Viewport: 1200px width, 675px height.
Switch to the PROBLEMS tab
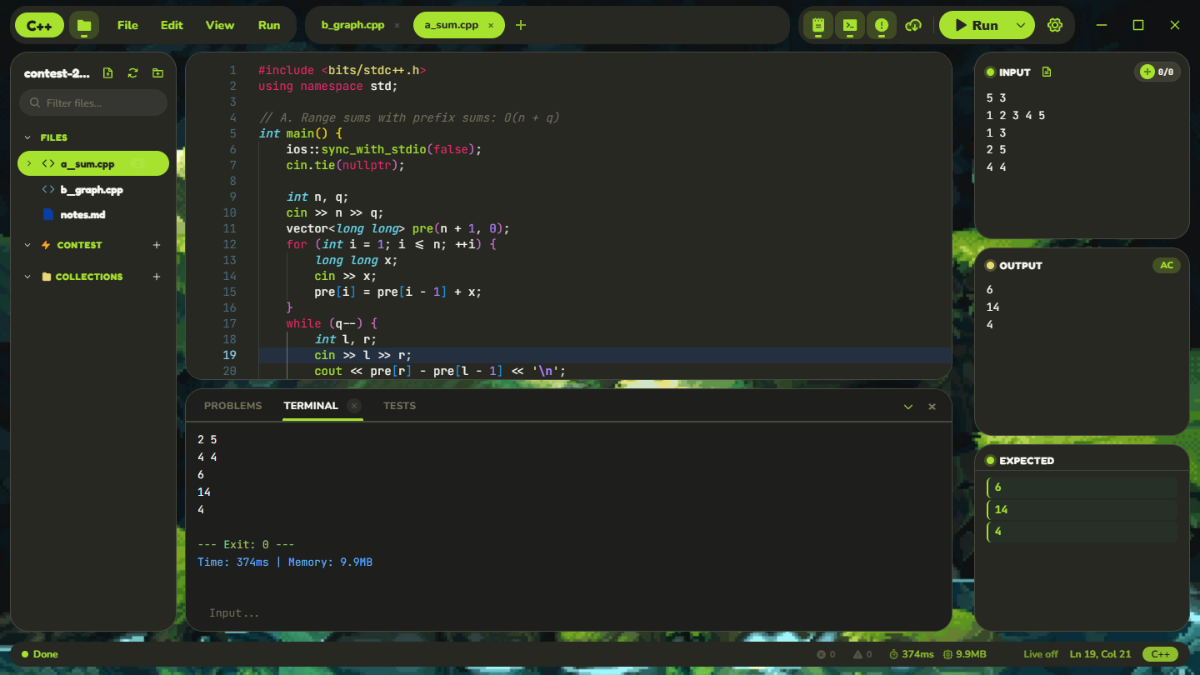click(233, 406)
